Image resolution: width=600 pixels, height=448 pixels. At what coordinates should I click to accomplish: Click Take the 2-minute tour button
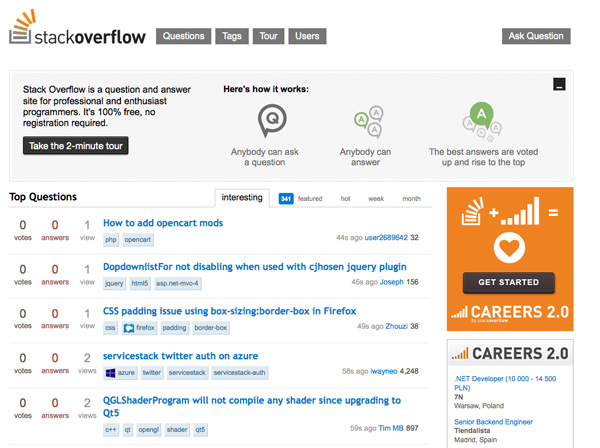[x=76, y=146]
